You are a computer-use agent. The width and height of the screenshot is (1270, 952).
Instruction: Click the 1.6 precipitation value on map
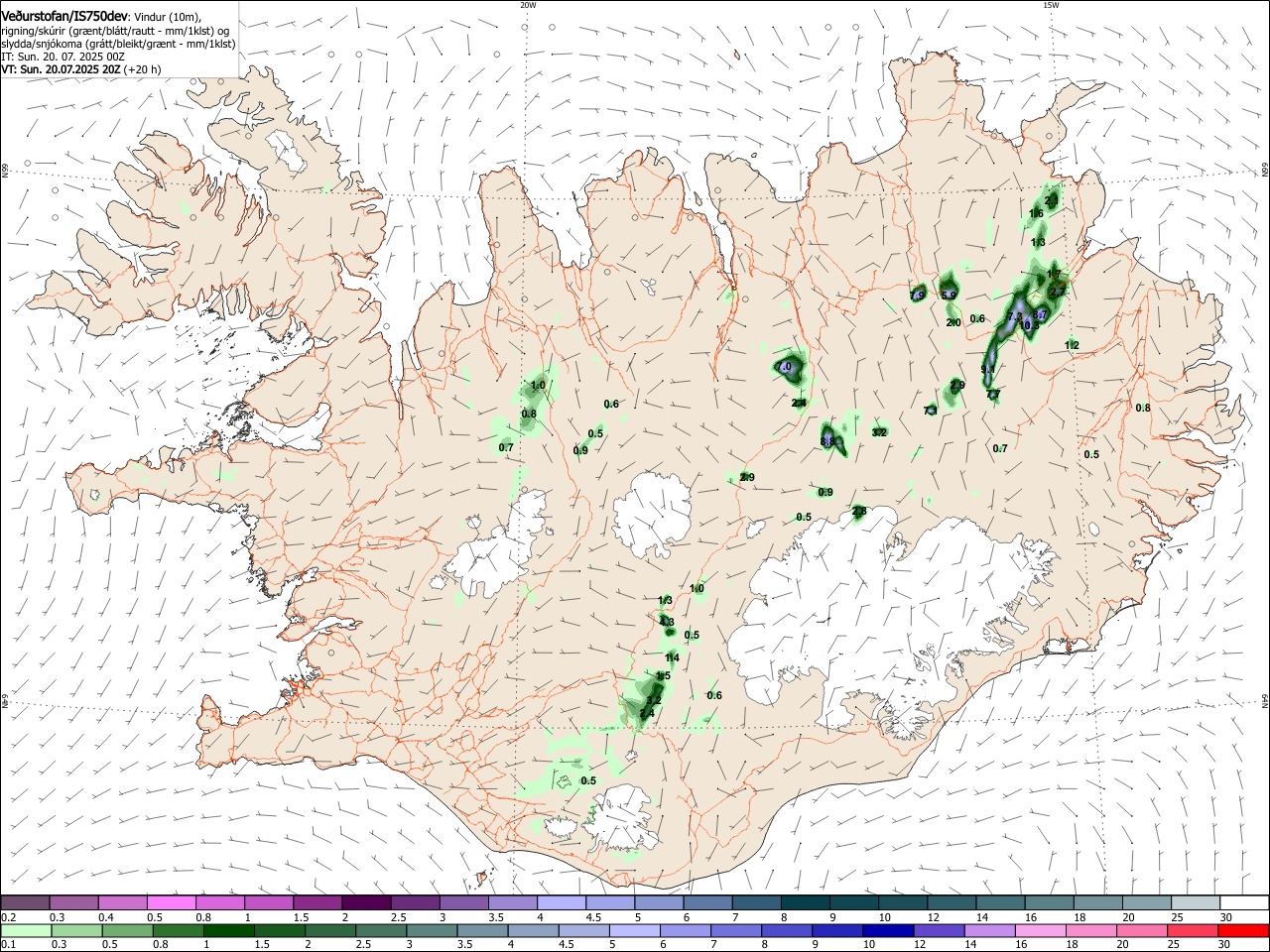pos(1036,213)
